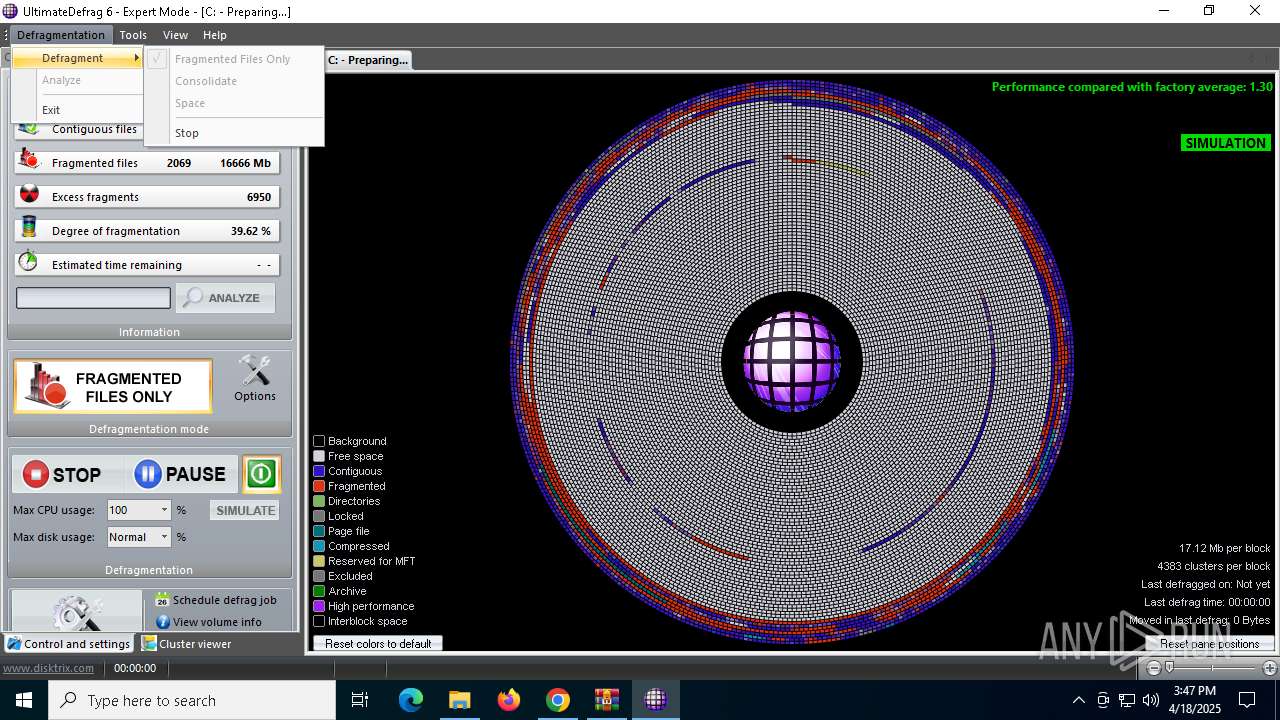Open the Tools menu
1280x720 pixels.
[133, 35]
